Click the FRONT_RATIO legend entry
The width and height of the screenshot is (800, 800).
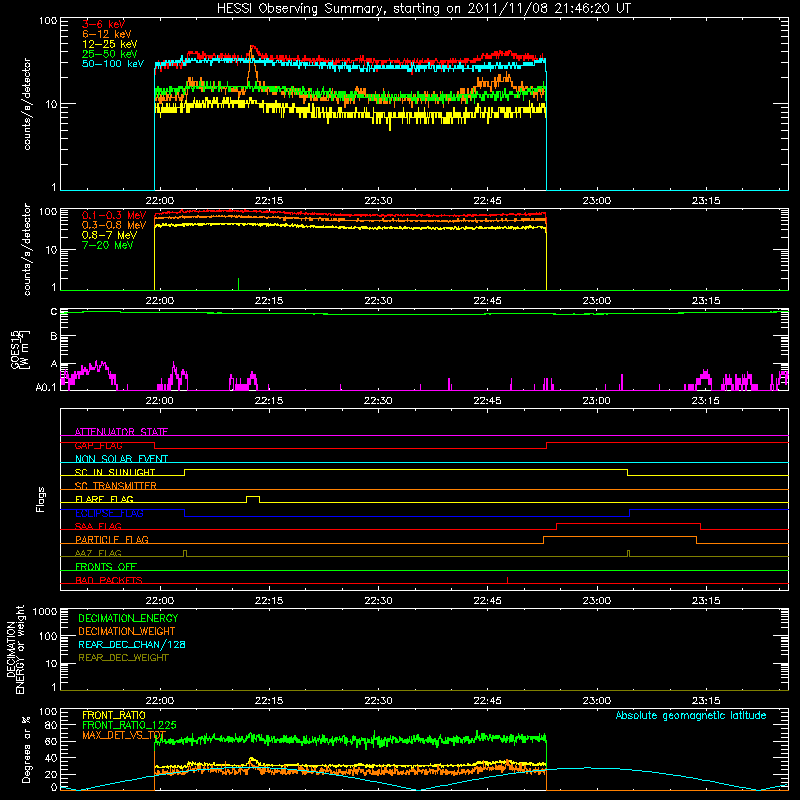(114, 715)
